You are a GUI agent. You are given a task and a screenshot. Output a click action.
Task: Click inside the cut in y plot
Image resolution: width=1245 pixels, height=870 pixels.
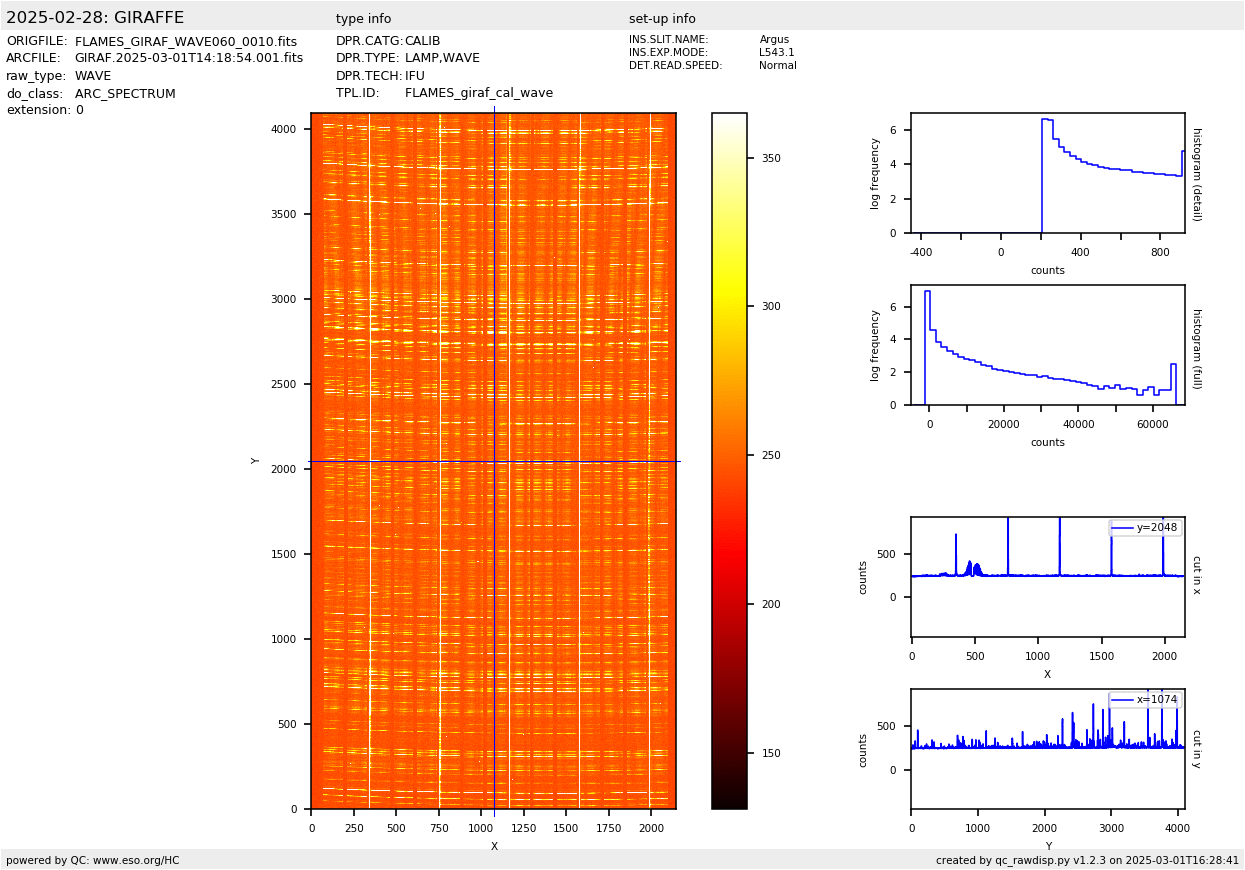point(1047,749)
